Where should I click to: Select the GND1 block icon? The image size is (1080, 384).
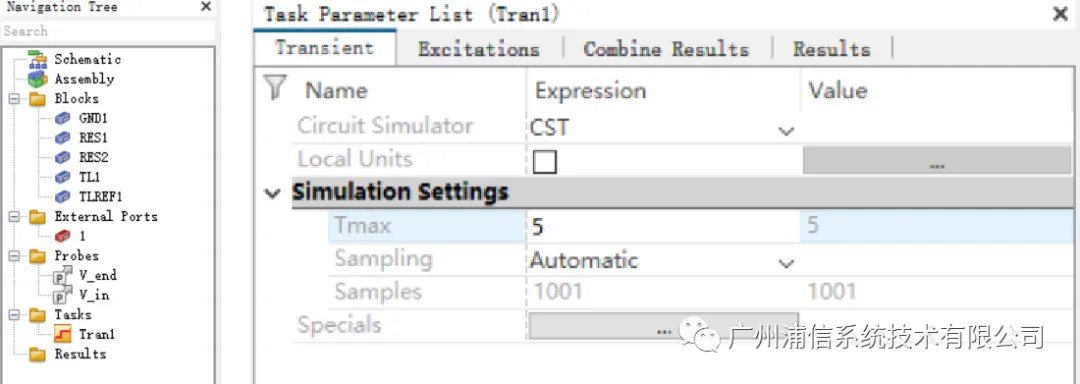63,118
